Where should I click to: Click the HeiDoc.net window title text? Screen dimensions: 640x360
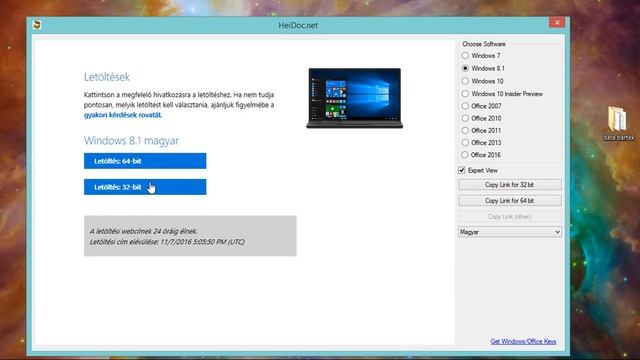click(x=298, y=25)
